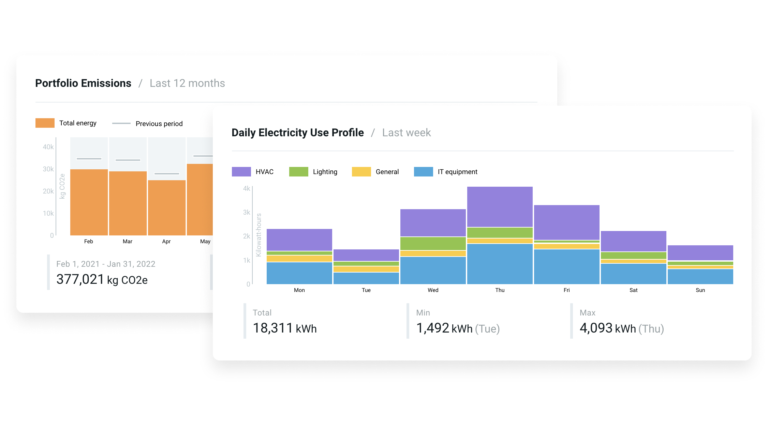Toggle the orange Total energy legend
Image resolution: width=768 pixels, height=432 pixels.
(x=45, y=123)
